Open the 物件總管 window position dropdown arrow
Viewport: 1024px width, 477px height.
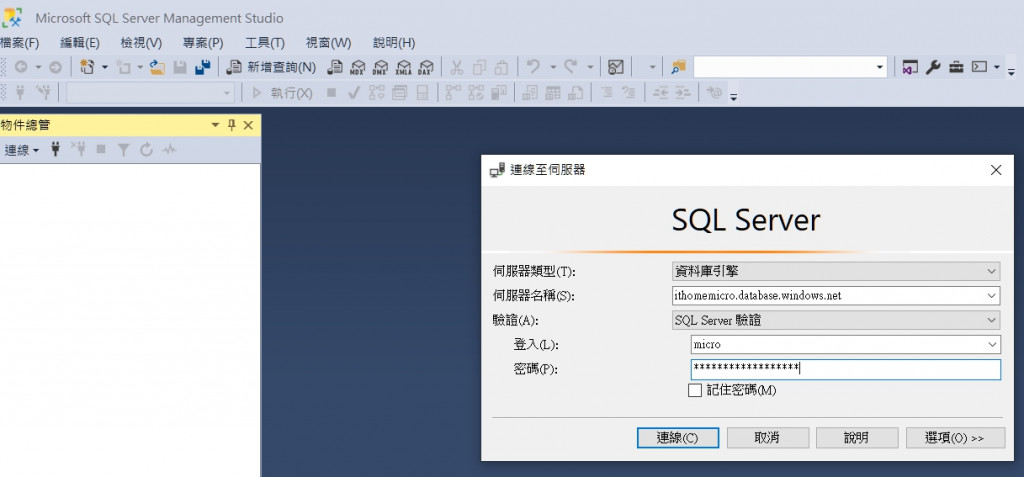(215, 125)
